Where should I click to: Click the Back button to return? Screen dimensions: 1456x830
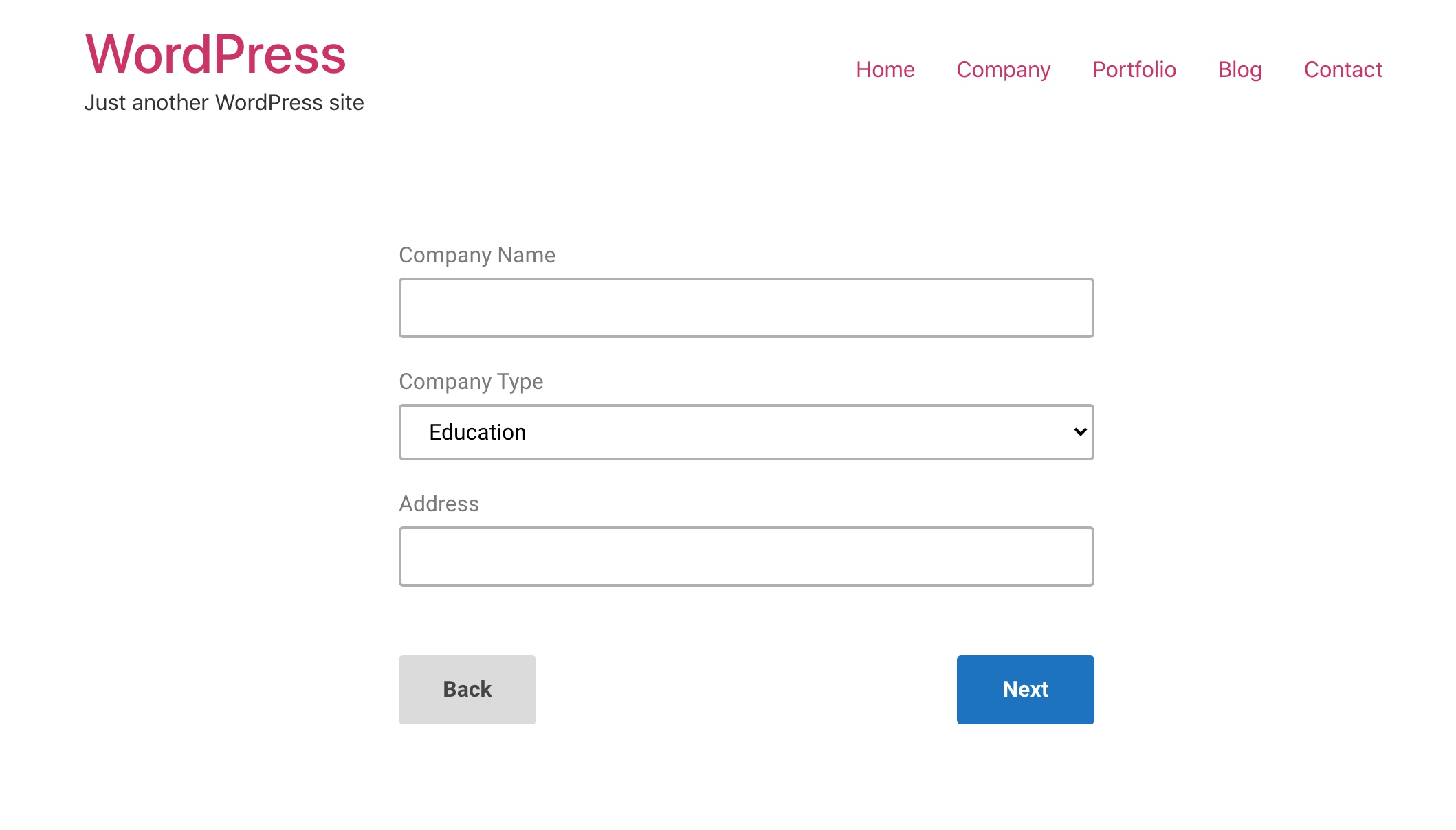(x=468, y=689)
